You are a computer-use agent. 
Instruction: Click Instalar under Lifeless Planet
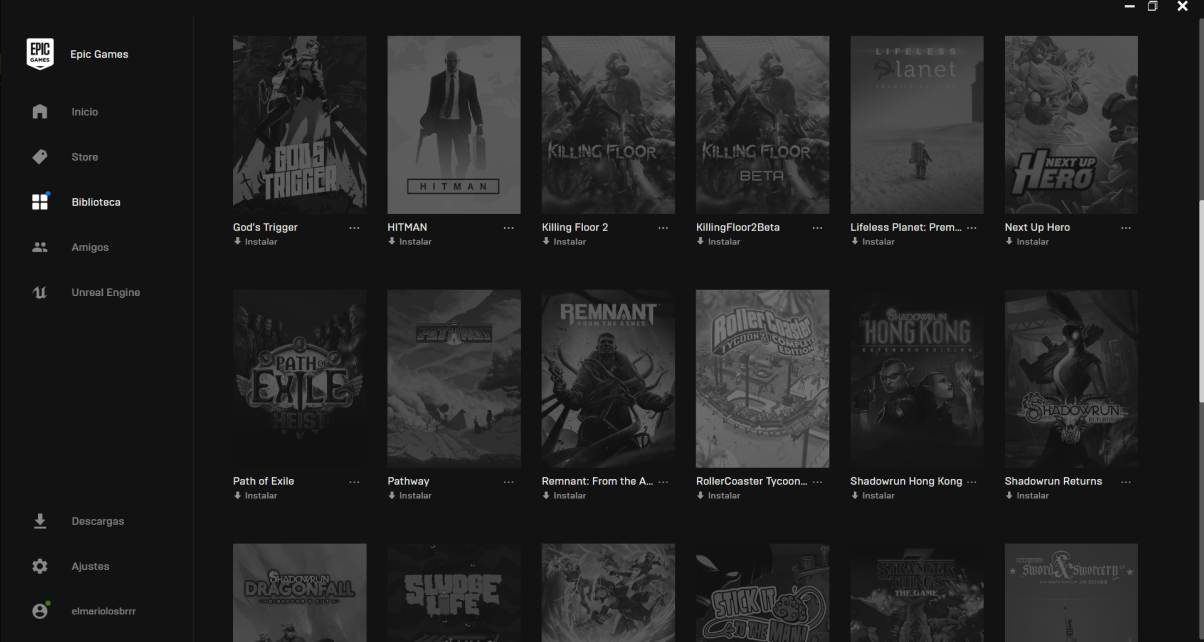tap(873, 242)
